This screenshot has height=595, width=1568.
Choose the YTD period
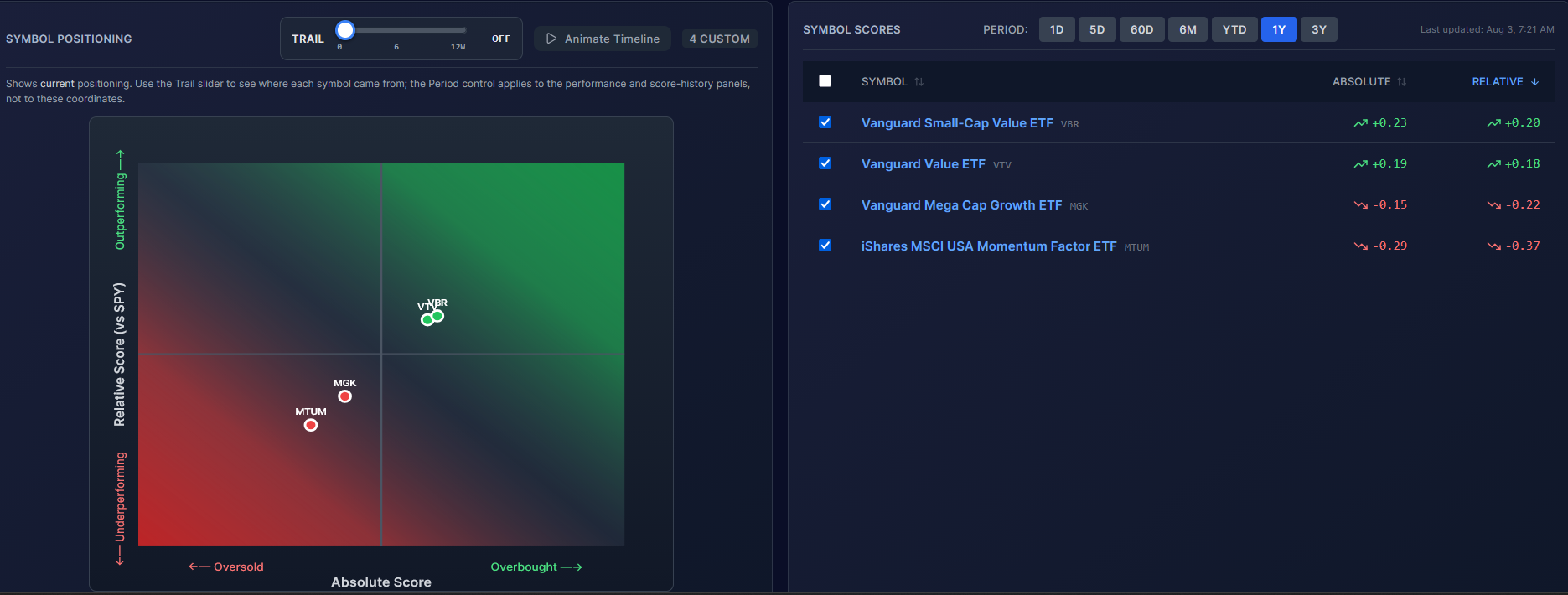tap(1234, 29)
